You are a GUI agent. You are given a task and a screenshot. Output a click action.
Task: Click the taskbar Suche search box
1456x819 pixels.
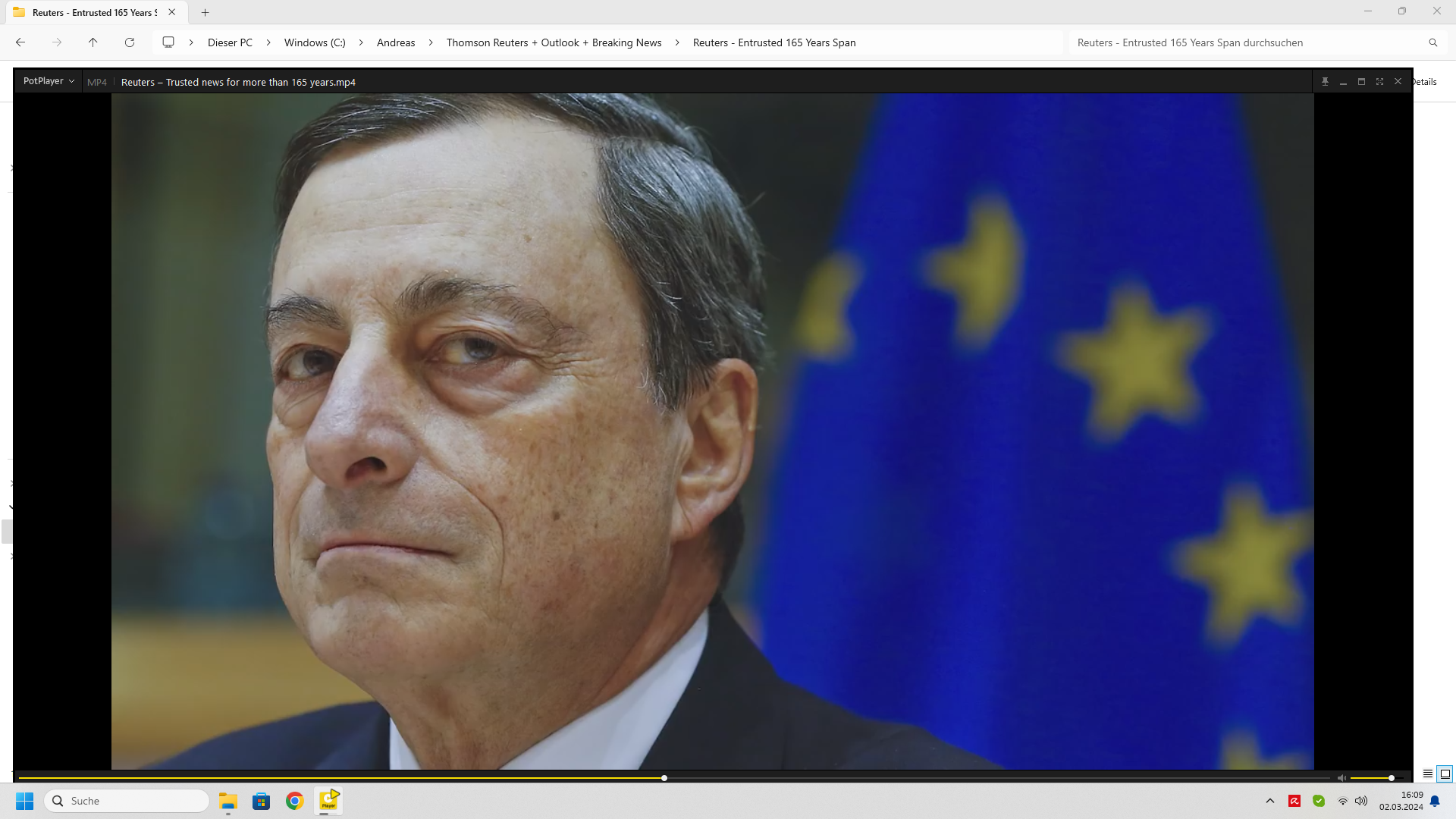pos(127,801)
